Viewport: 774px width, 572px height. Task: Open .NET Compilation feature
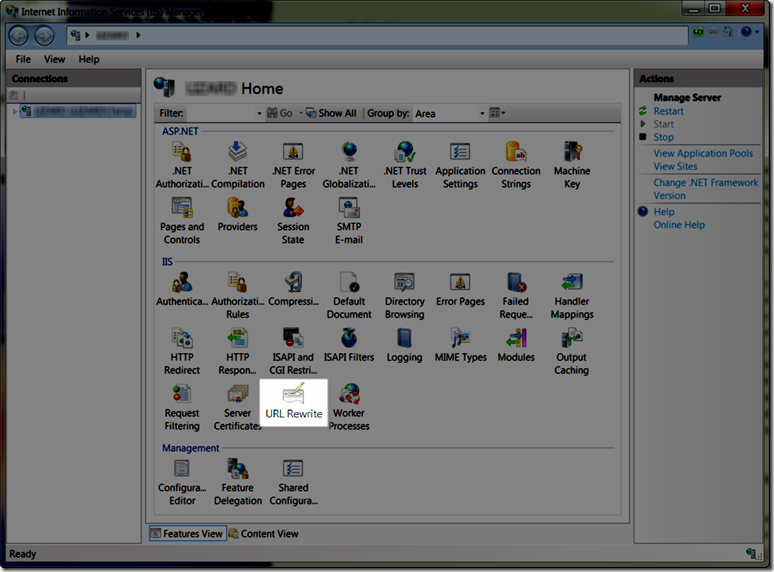coord(237,165)
